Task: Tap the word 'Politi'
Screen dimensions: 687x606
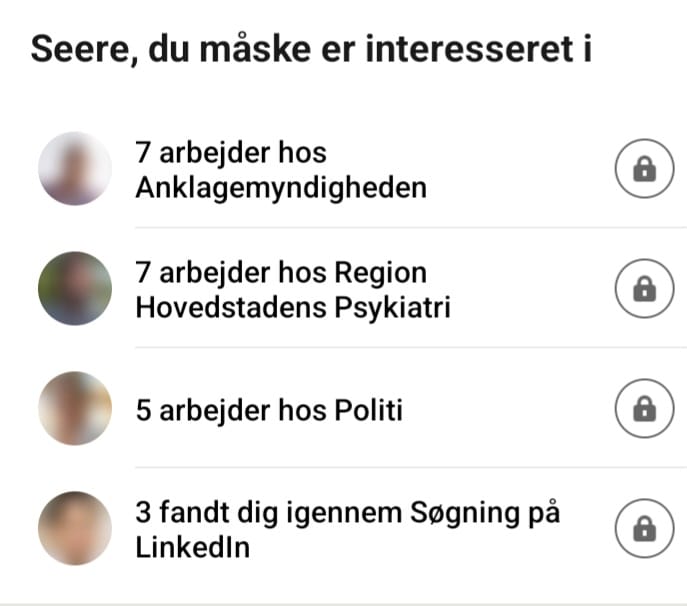Action: [368, 410]
